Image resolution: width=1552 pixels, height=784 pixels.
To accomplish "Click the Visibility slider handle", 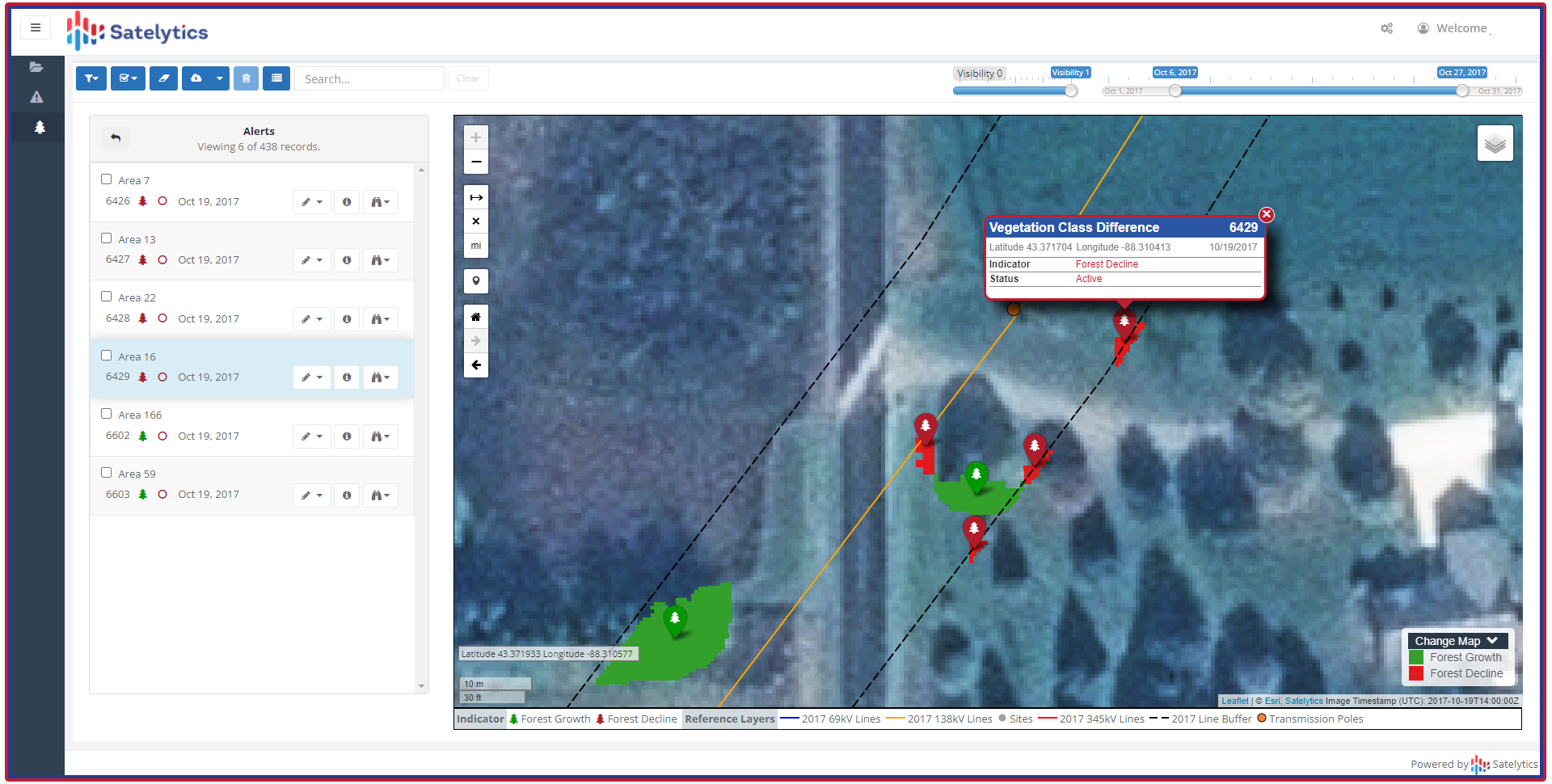I will tap(1071, 91).
